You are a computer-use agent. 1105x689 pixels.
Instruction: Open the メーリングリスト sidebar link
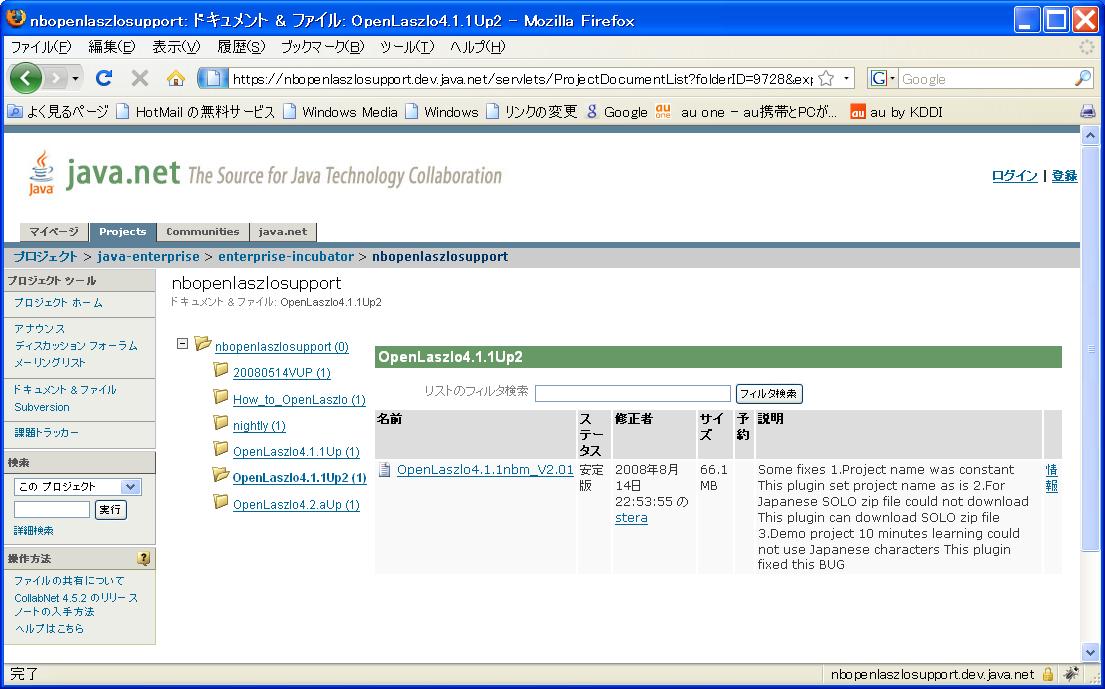tap(50, 363)
